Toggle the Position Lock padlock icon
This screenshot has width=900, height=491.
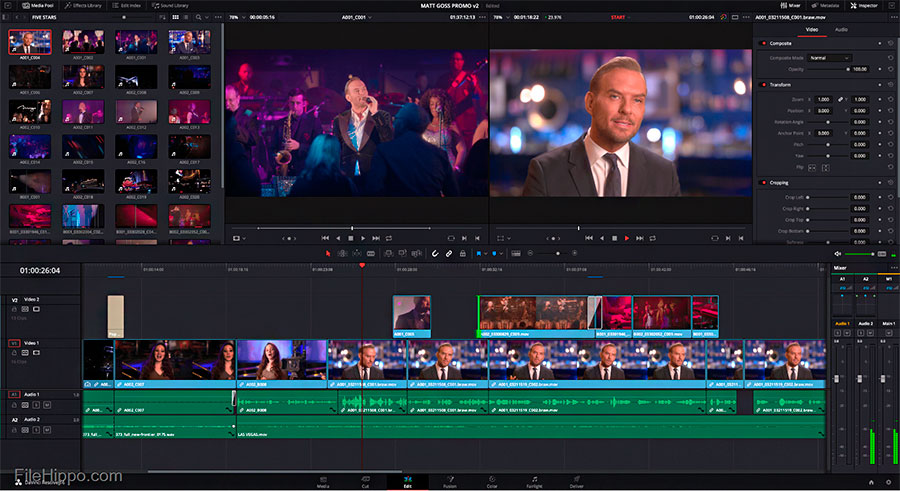463,253
